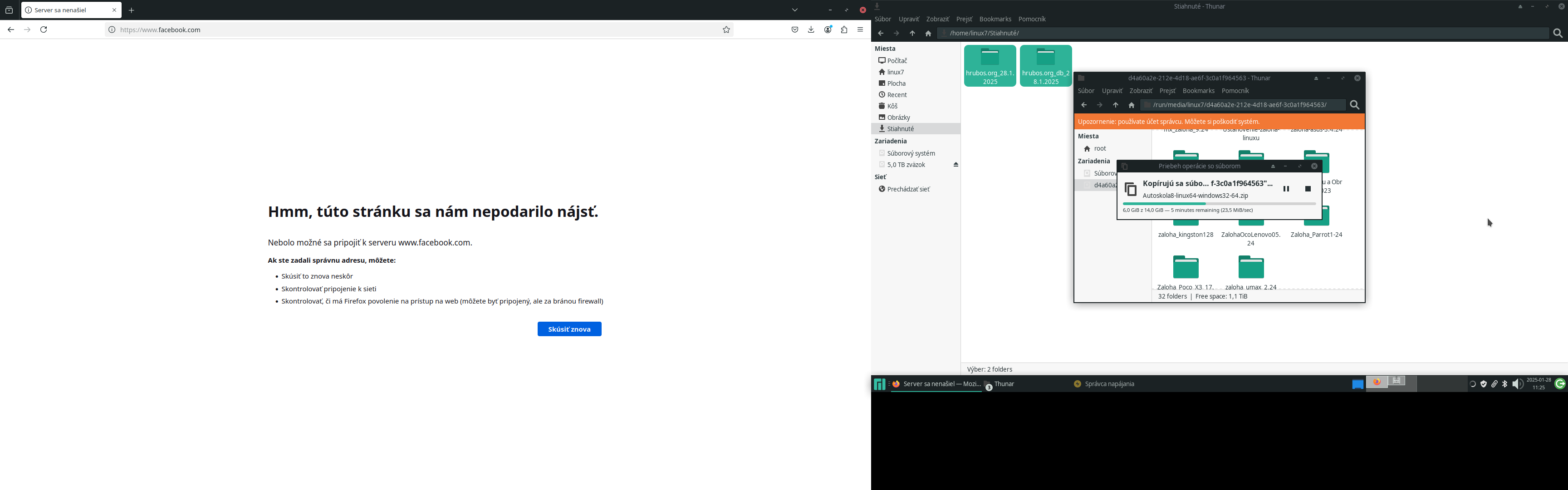The height and width of the screenshot is (490, 1568).
Task: Open Zobraziť menu in Stiahnuté window
Action: pos(937,20)
